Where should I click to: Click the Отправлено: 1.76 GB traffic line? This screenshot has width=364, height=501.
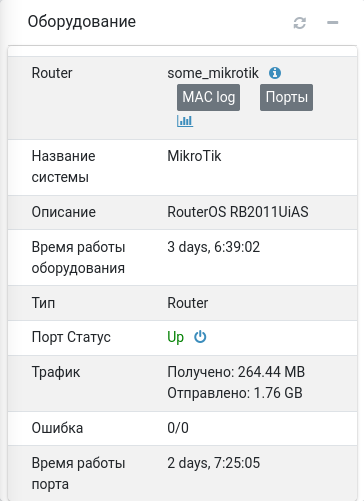(235, 393)
